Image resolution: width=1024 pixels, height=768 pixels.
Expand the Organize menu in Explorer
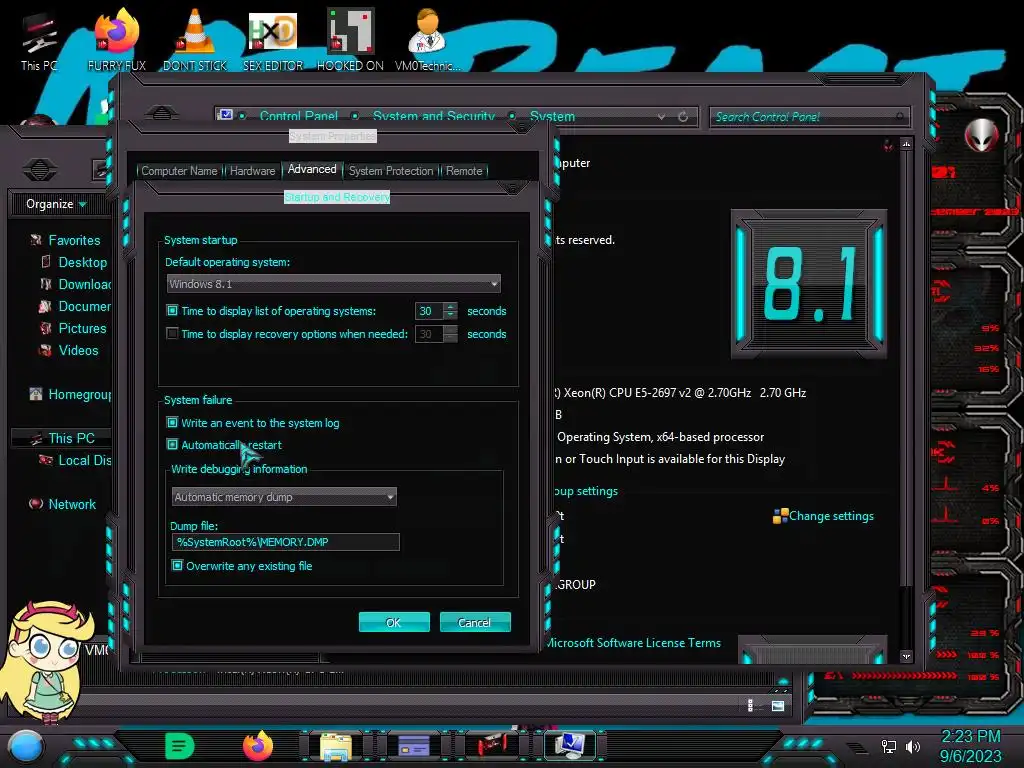coord(56,204)
